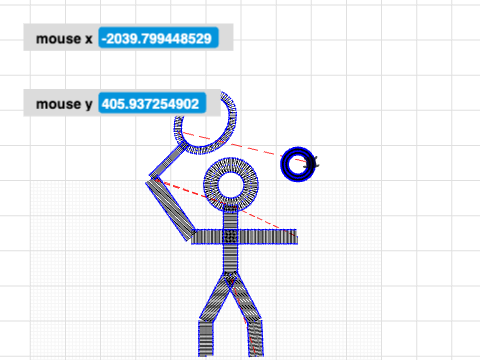Select the raised forearm segment holding the arc
The width and height of the screenshot is (480, 360).
click(169, 159)
